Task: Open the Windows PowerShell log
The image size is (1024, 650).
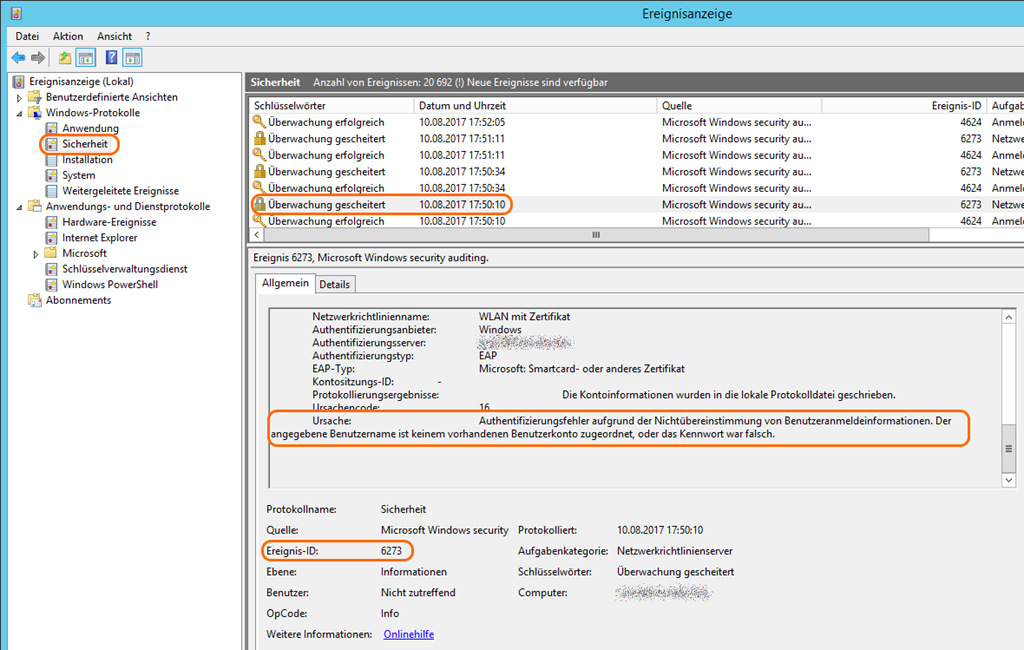Action: tap(109, 285)
